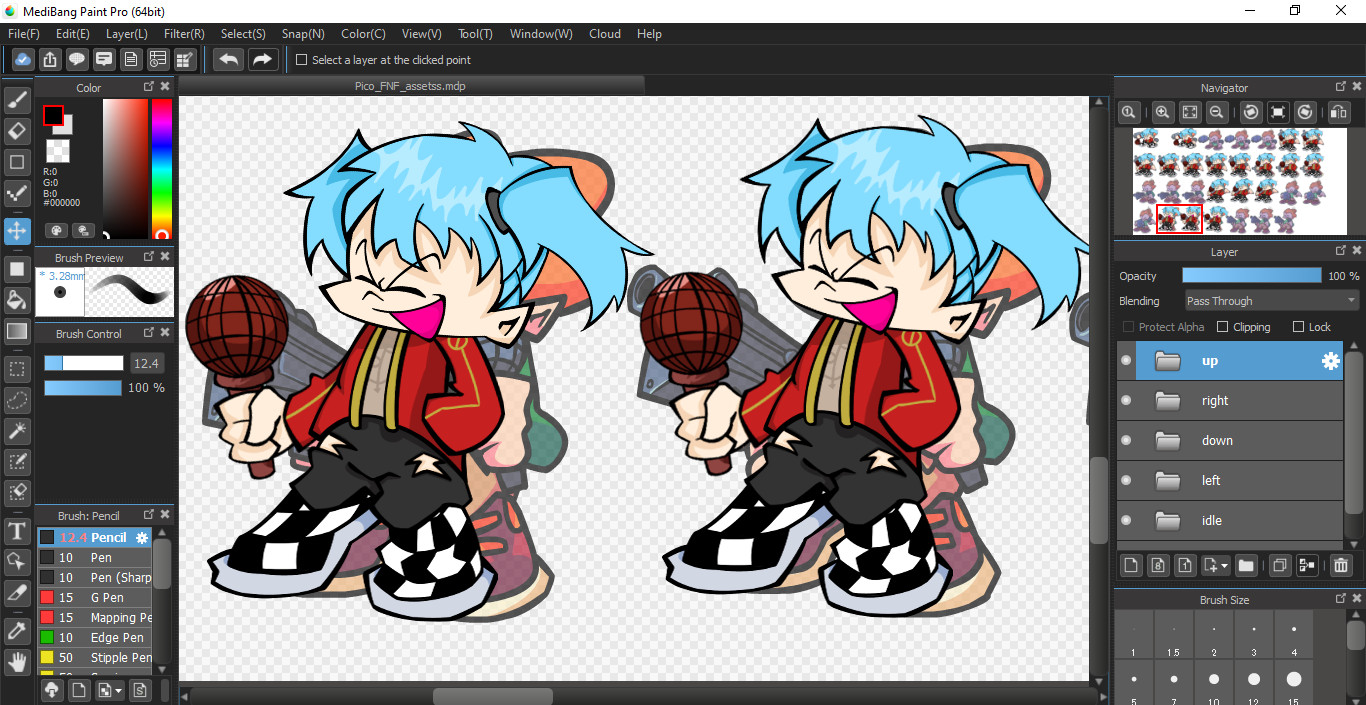Select the Text tool
The width and height of the screenshot is (1366, 705).
pyautogui.click(x=17, y=530)
